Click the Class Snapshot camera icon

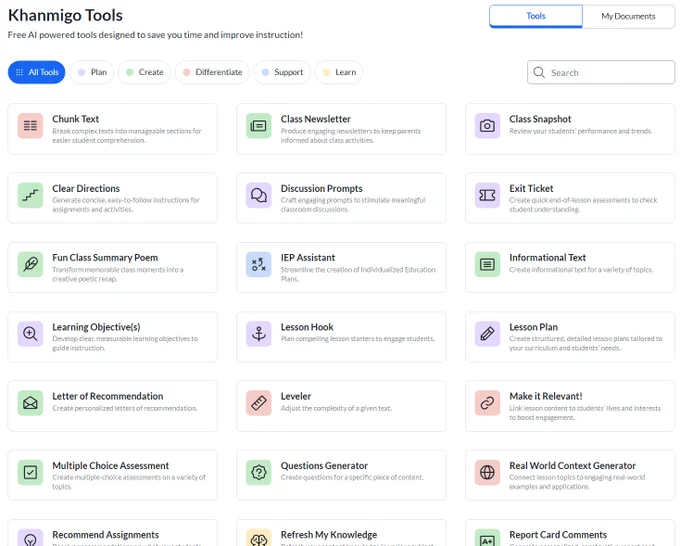click(487, 126)
